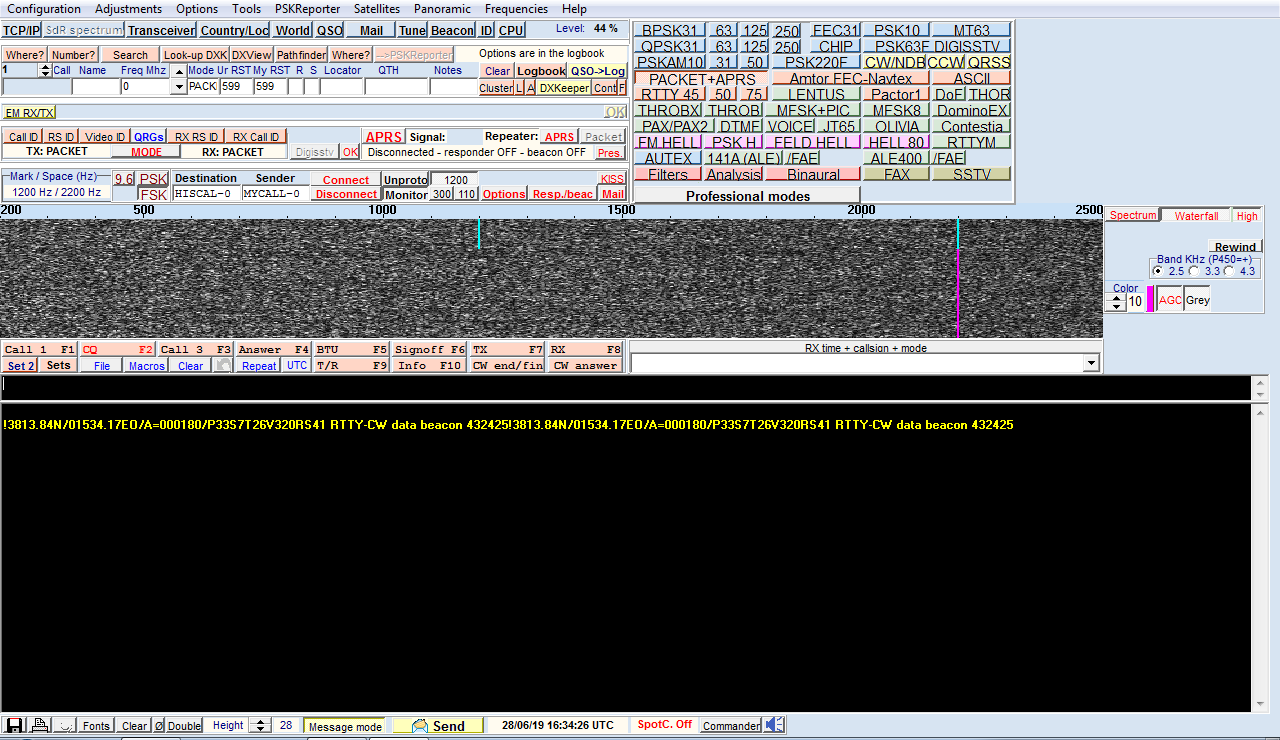Viewport: 1280px width, 740px height.
Task: Select the 3.3 KHz band radio button
Action: [1194, 271]
